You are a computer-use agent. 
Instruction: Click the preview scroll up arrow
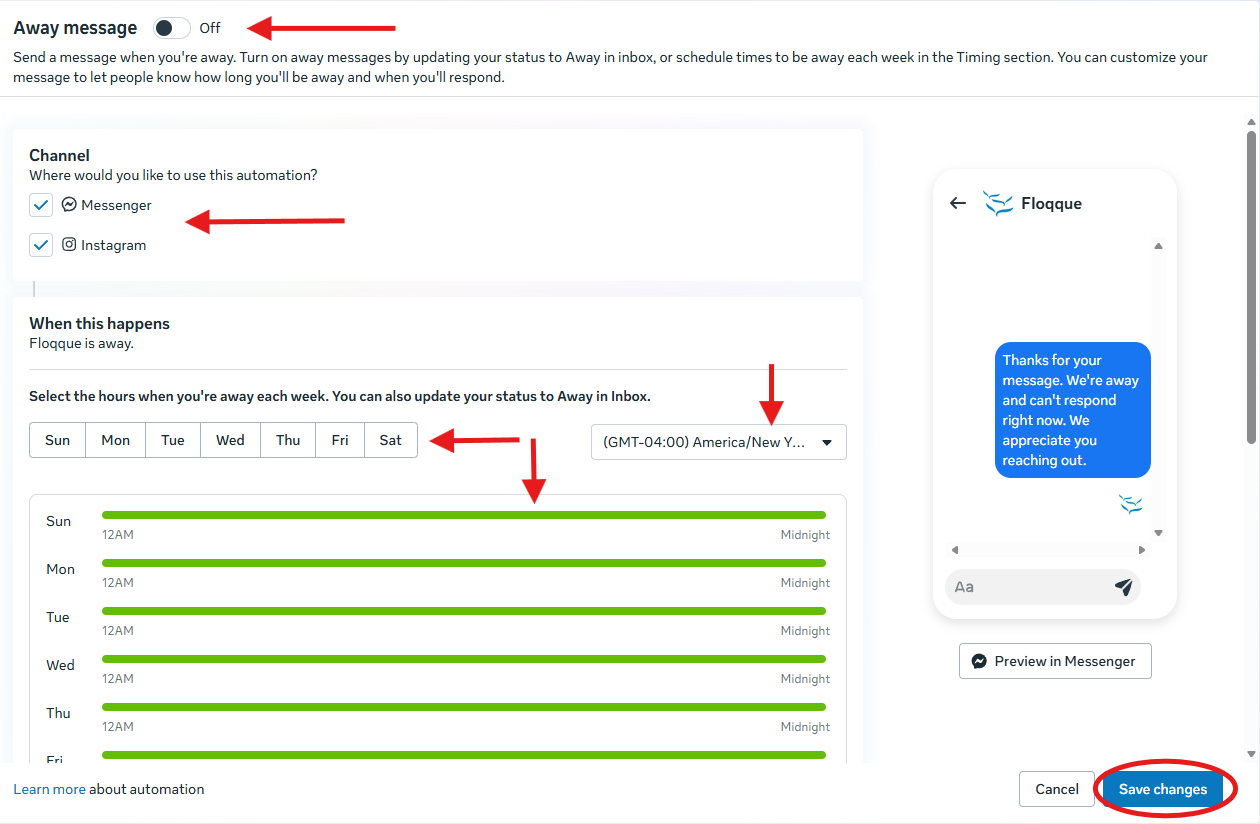[x=1158, y=246]
